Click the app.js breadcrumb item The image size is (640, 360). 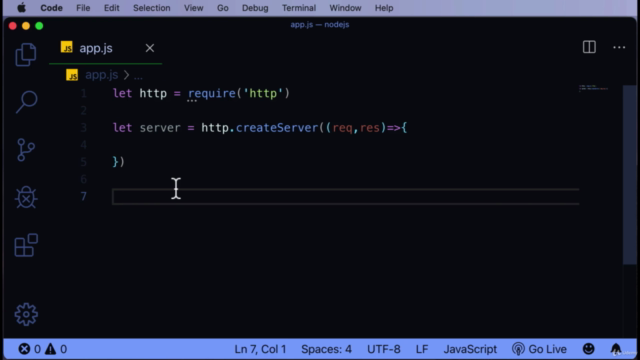101,75
